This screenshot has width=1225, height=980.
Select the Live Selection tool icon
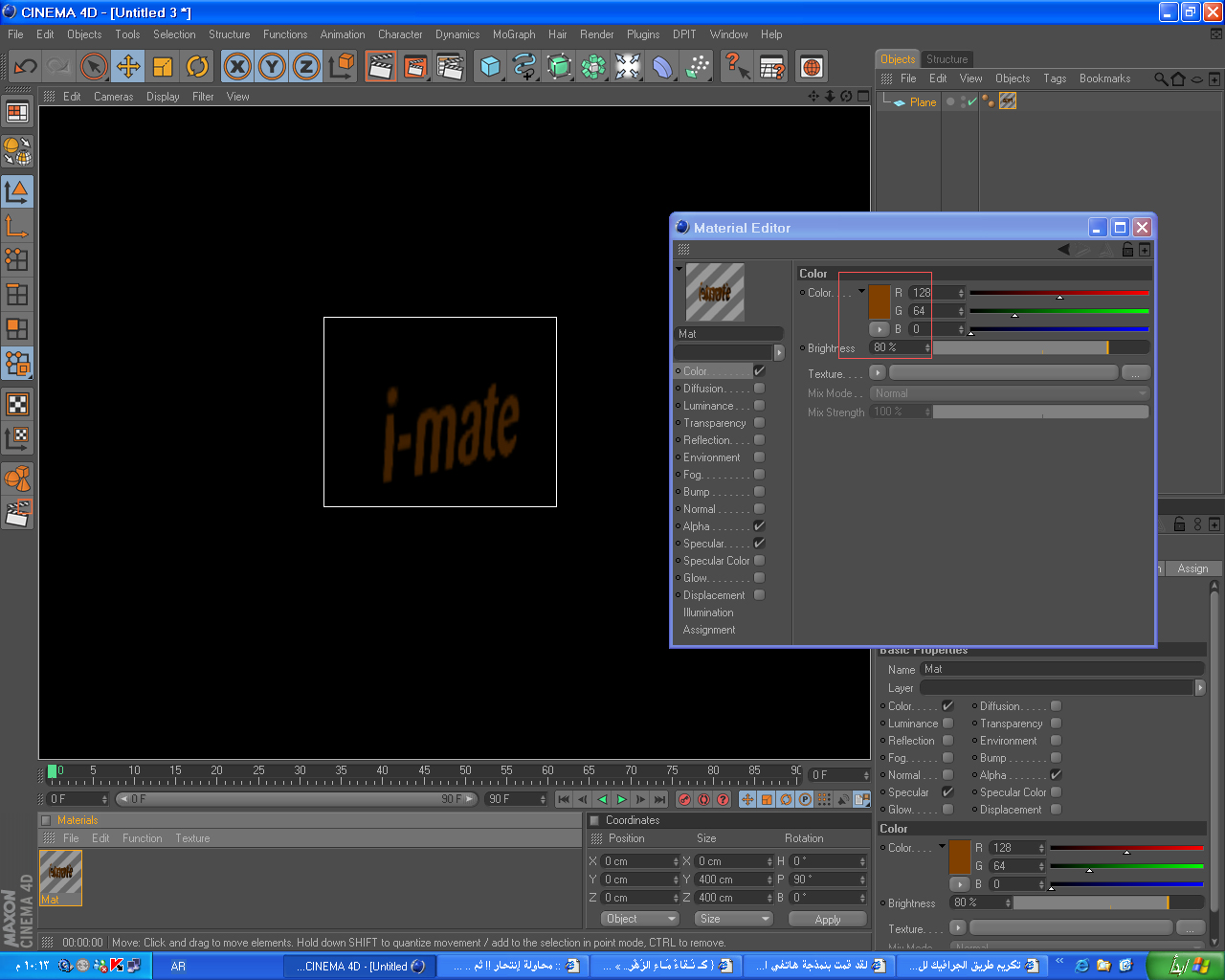pos(94,66)
